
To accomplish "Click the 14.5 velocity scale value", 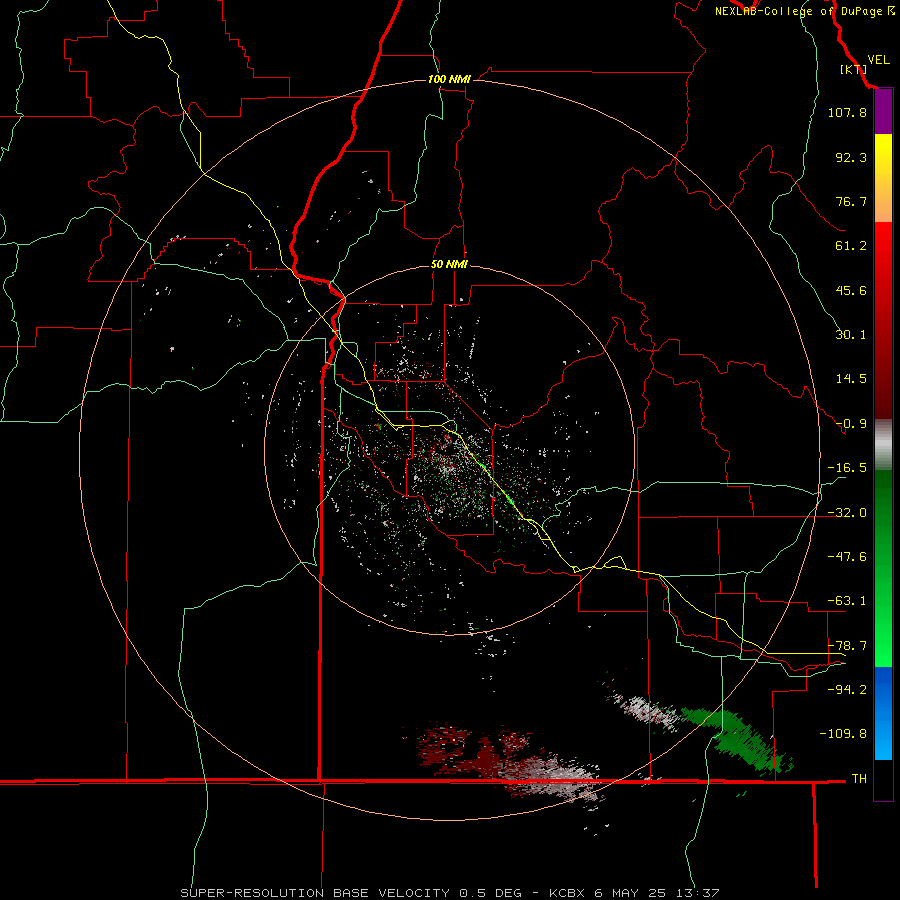I will tap(851, 379).
